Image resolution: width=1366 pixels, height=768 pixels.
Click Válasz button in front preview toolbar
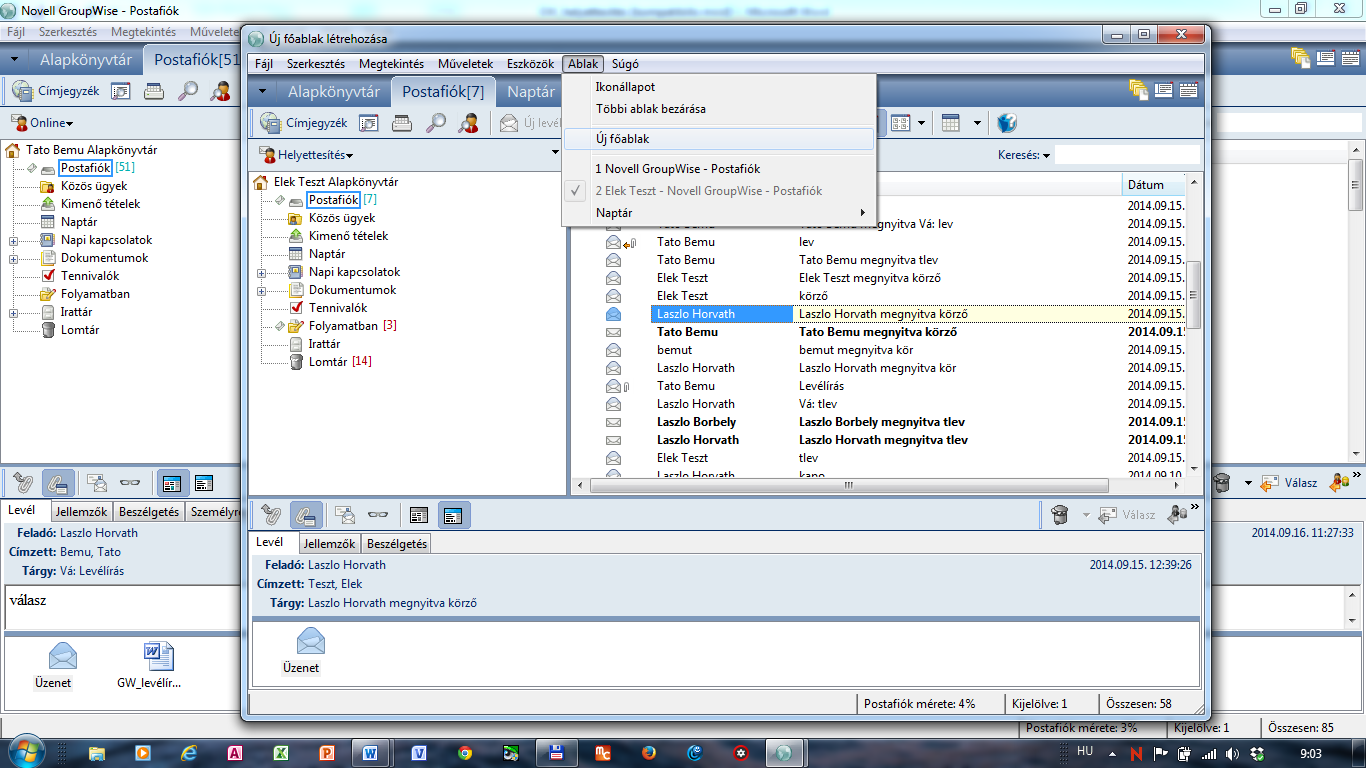[1127, 515]
